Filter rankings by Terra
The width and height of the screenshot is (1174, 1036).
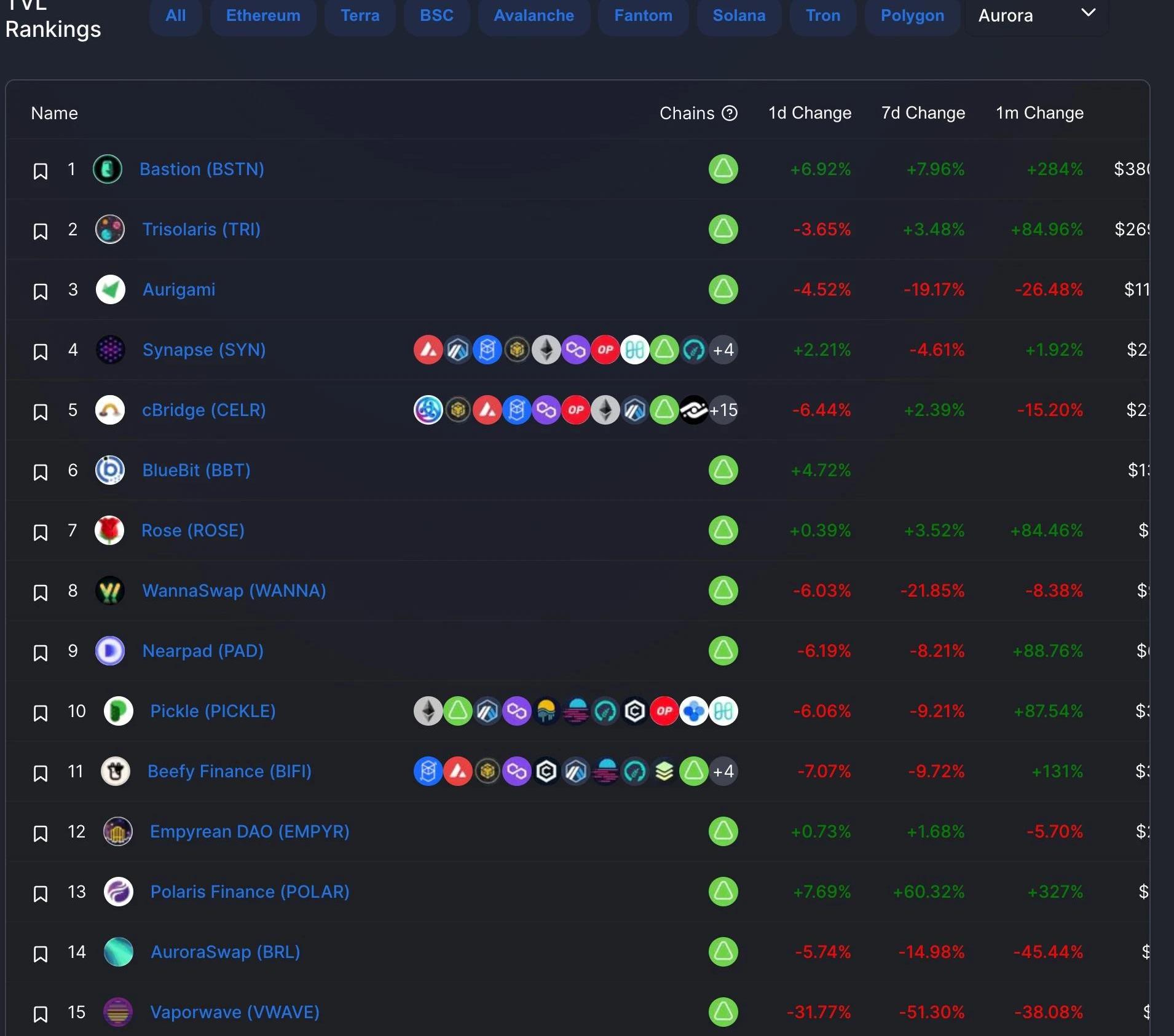360,15
